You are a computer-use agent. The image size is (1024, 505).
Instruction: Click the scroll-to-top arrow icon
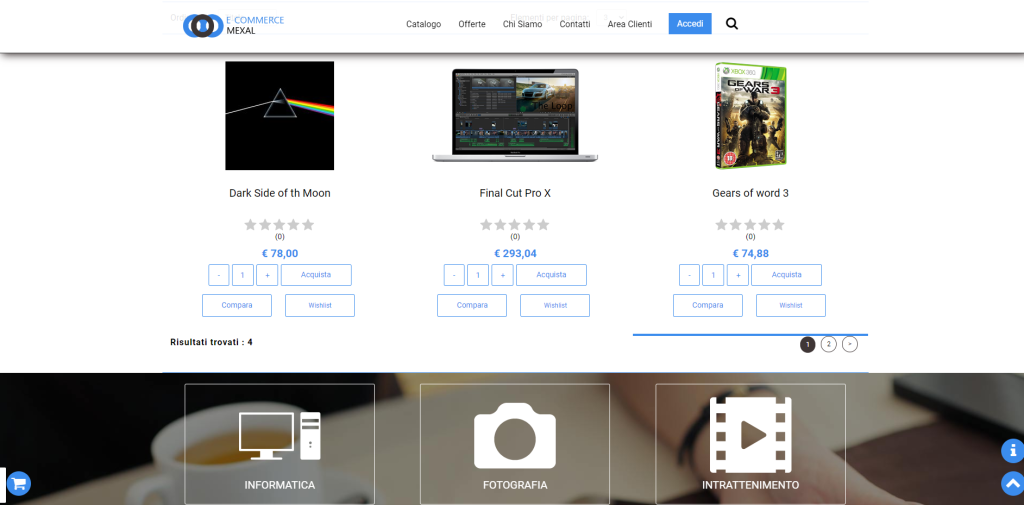(1012, 483)
